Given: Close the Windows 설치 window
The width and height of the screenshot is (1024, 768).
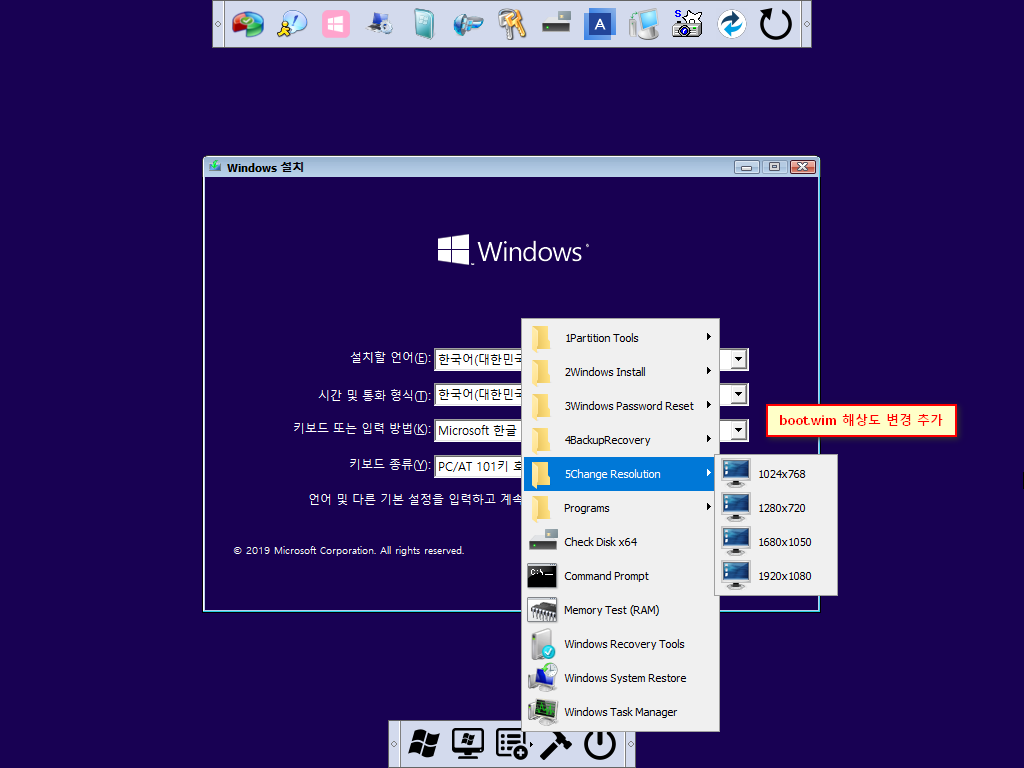Looking at the screenshot, I should (x=803, y=167).
